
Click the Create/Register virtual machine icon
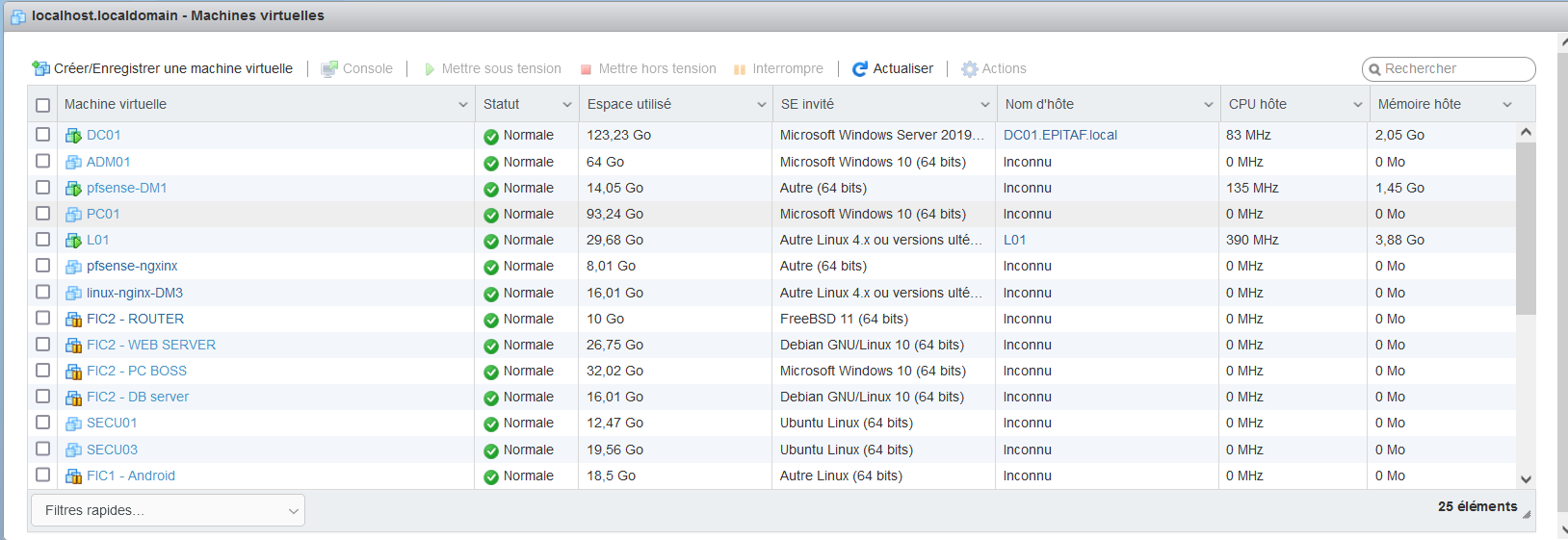point(40,68)
